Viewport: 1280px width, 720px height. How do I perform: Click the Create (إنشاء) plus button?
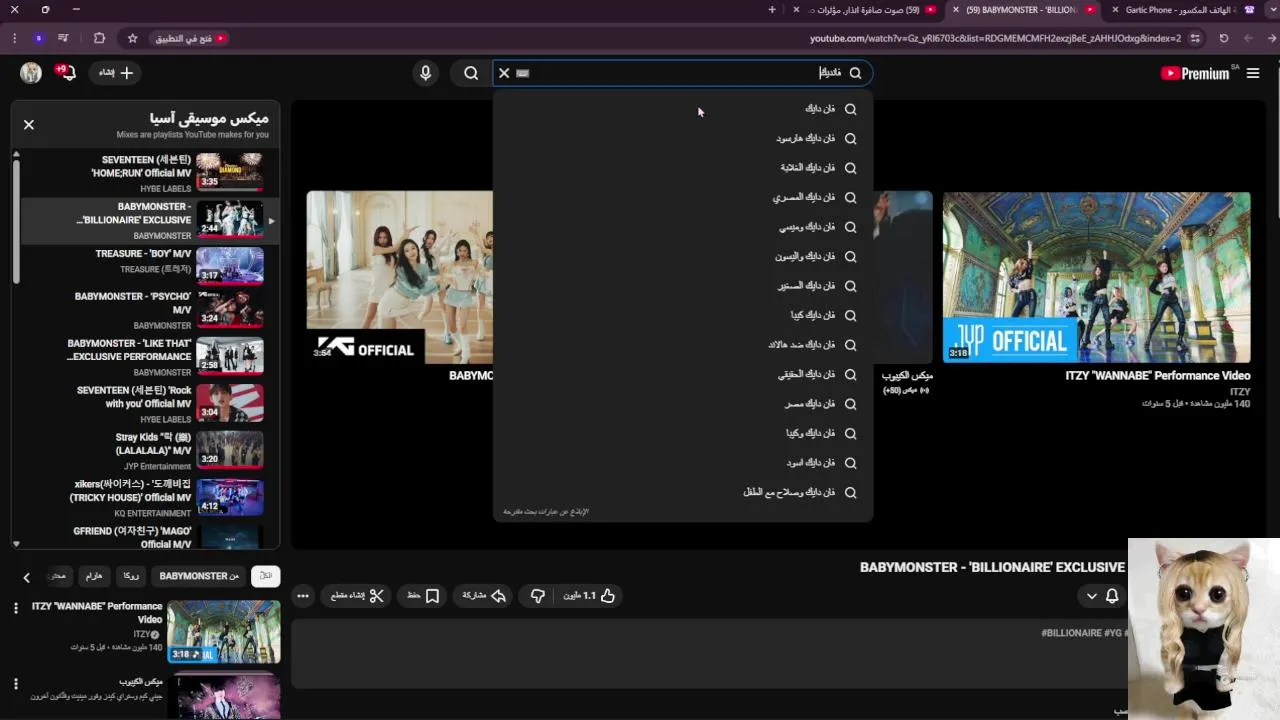pos(116,73)
